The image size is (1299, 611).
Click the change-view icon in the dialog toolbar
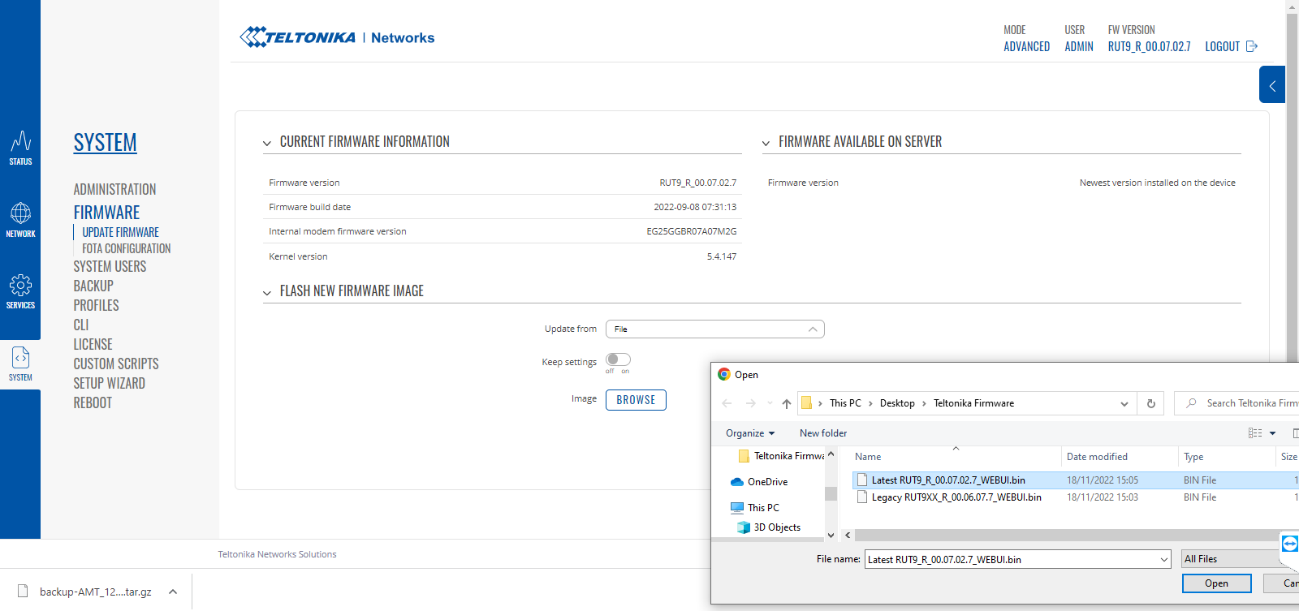coord(1255,433)
